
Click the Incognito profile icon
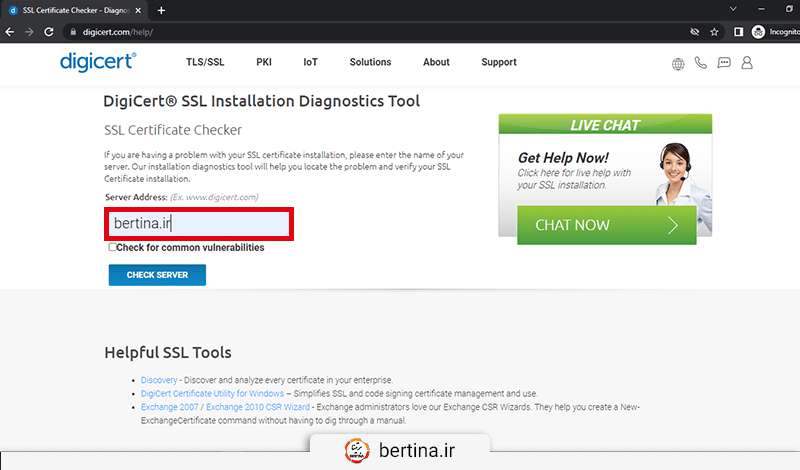pos(758,32)
